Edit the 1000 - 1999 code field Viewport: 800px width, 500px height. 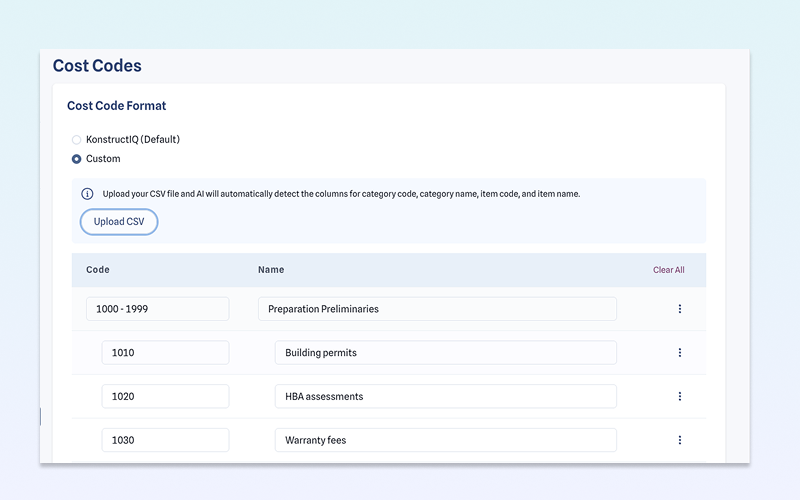pyautogui.click(x=158, y=309)
